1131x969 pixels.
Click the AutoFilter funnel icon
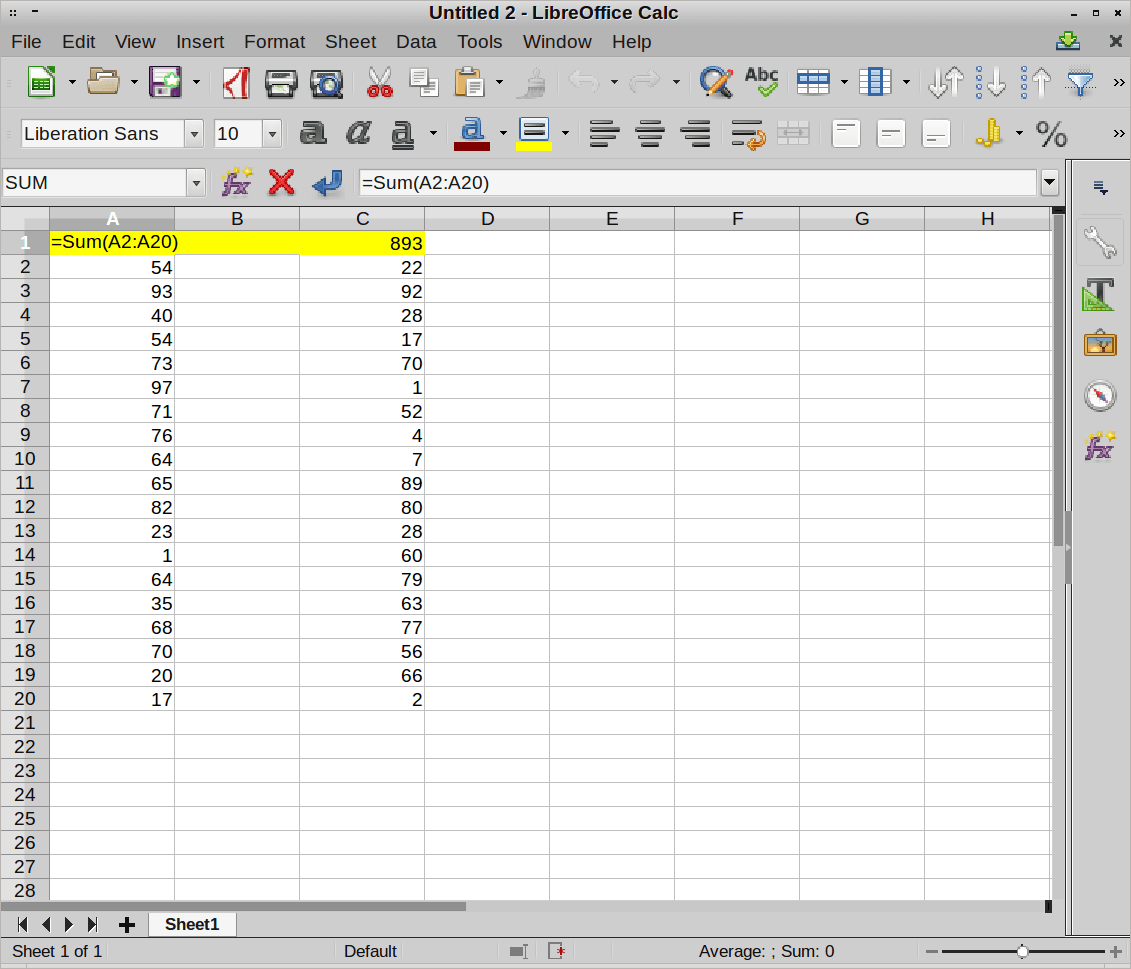(x=1080, y=82)
